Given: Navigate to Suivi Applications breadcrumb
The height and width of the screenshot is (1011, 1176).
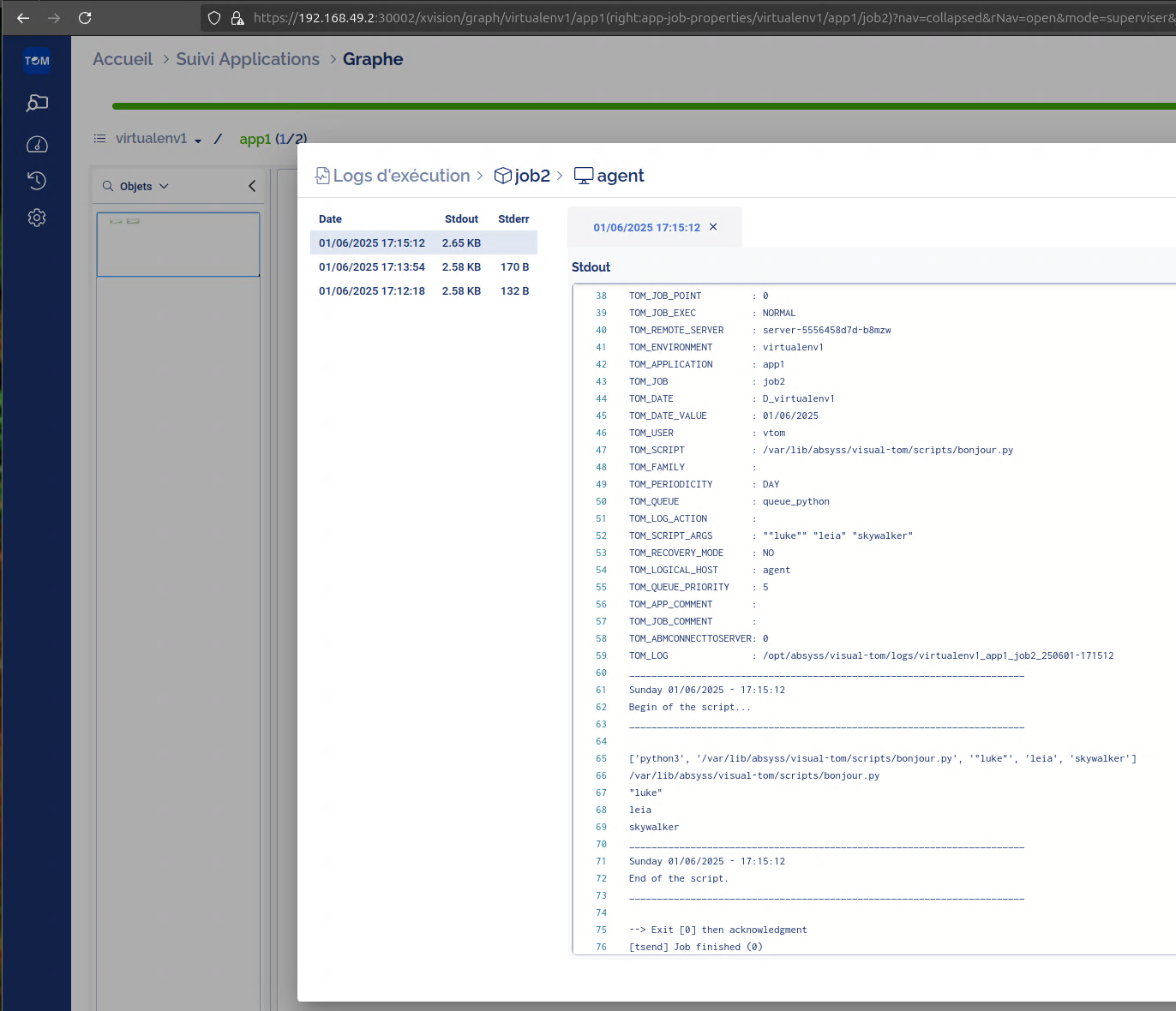Looking at the screenshot, I should [248, 59].
